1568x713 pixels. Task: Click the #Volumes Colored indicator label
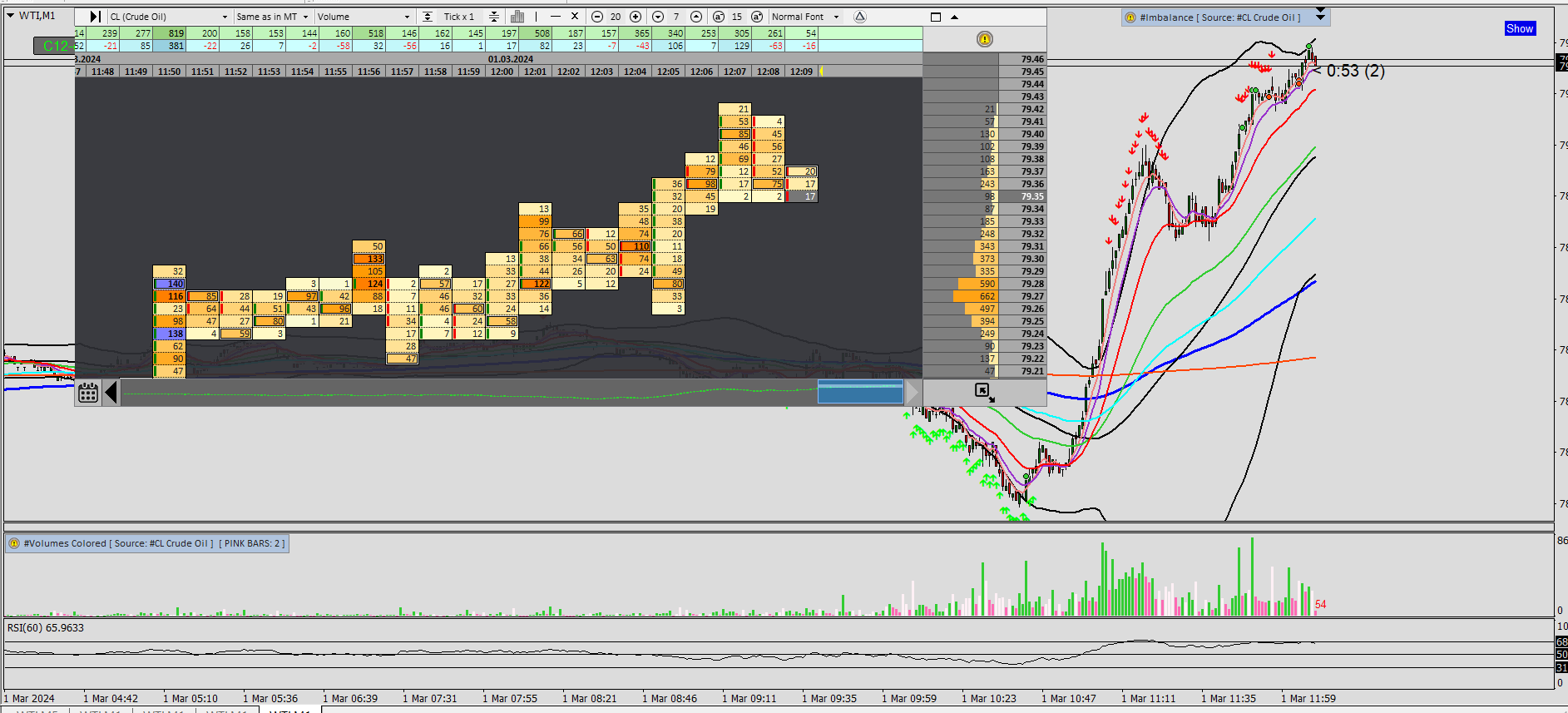coord(146,543)
